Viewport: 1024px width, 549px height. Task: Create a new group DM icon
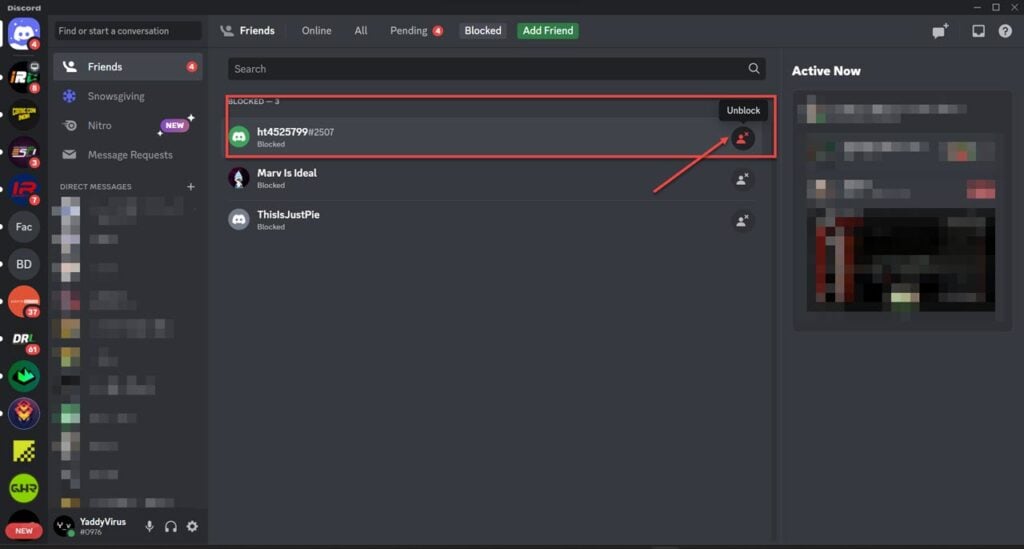pyautogui.click(x=940, y=31)
